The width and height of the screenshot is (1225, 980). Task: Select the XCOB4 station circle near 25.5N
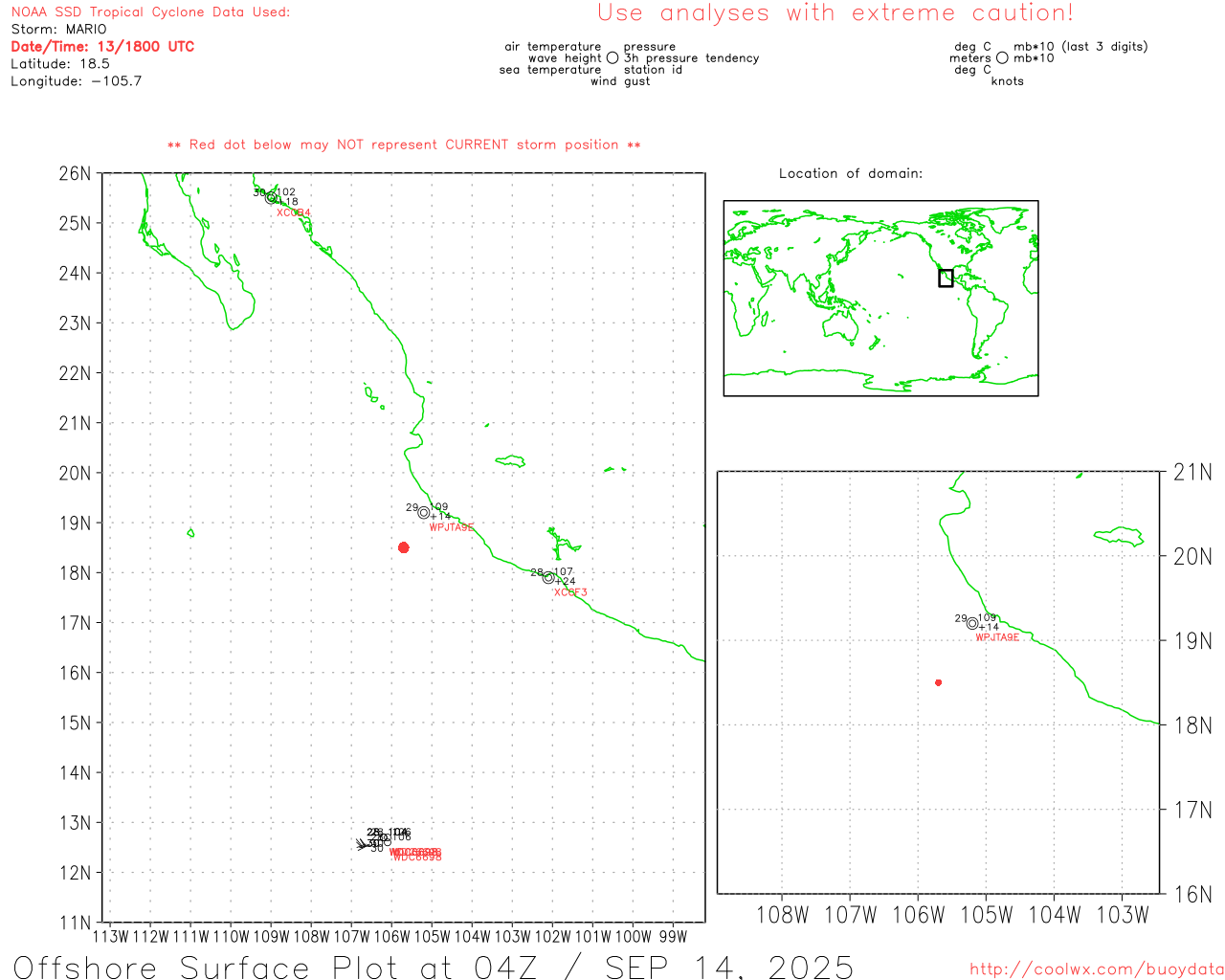pos(271,198)
